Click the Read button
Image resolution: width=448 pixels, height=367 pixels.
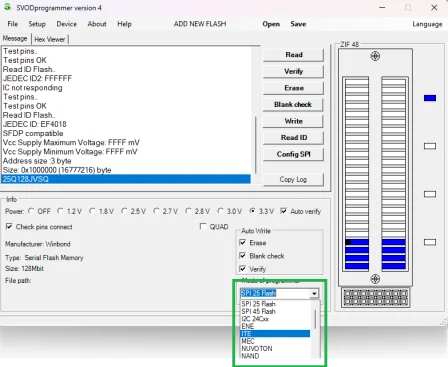[293, 55]
